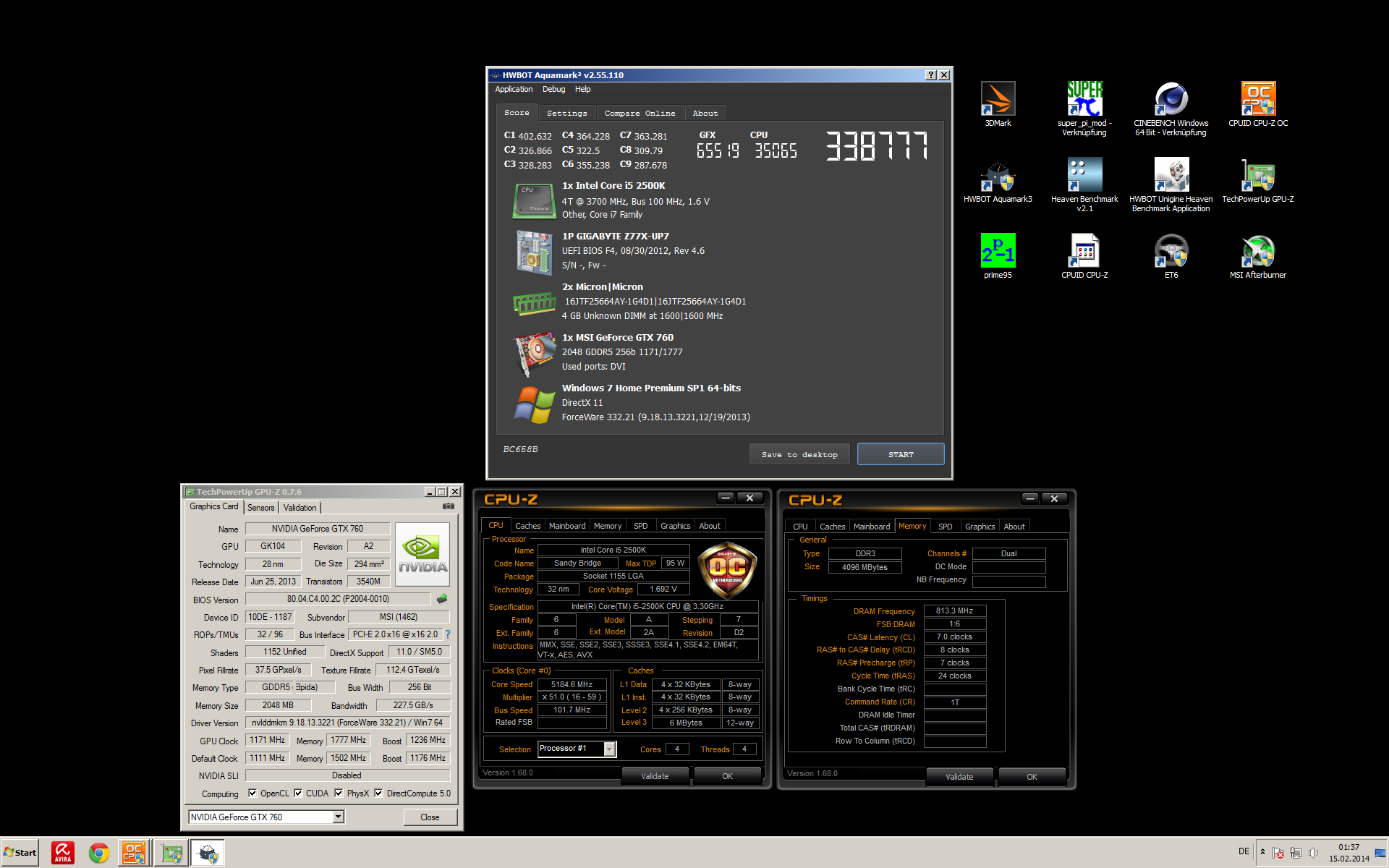Toggle OpenCL checkbox in GPU-Z

click(252, 793)
